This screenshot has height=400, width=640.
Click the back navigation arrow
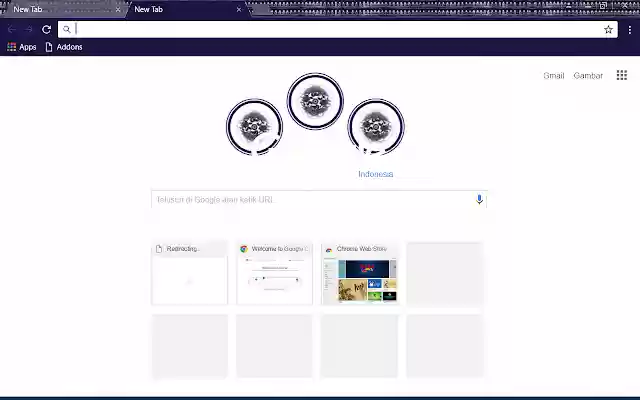click(x=11, y=29)
